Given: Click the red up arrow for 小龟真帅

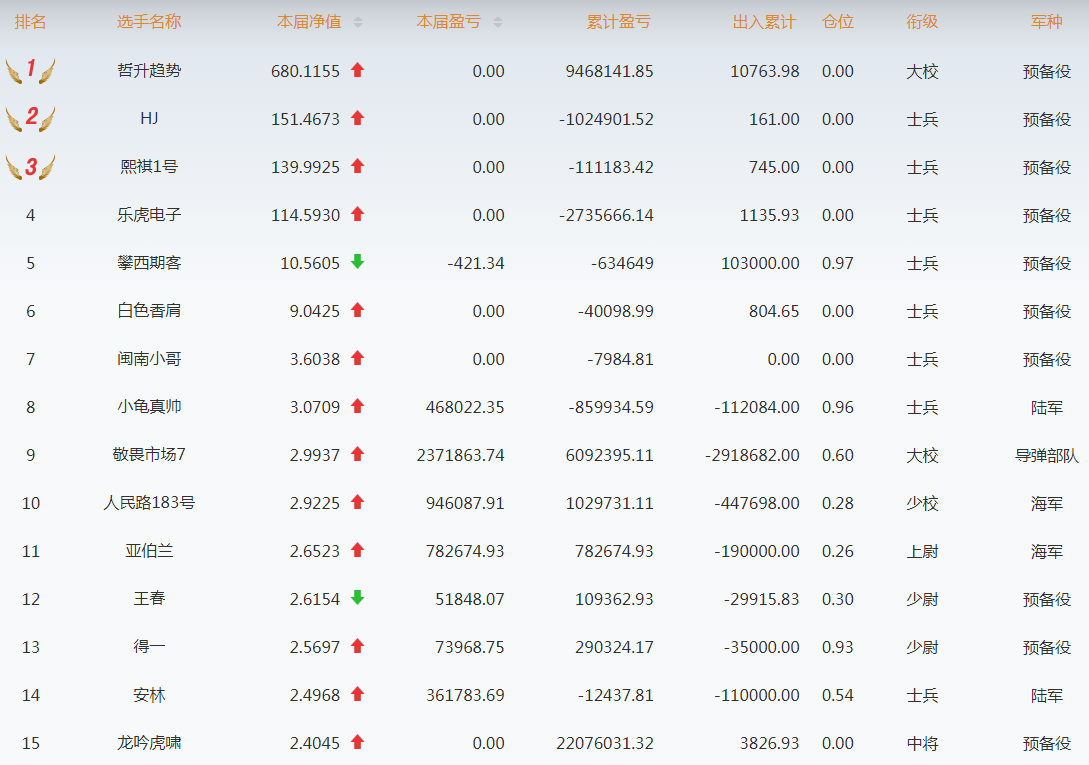Looking at the screenshot, I should click(x=358, y=406).
